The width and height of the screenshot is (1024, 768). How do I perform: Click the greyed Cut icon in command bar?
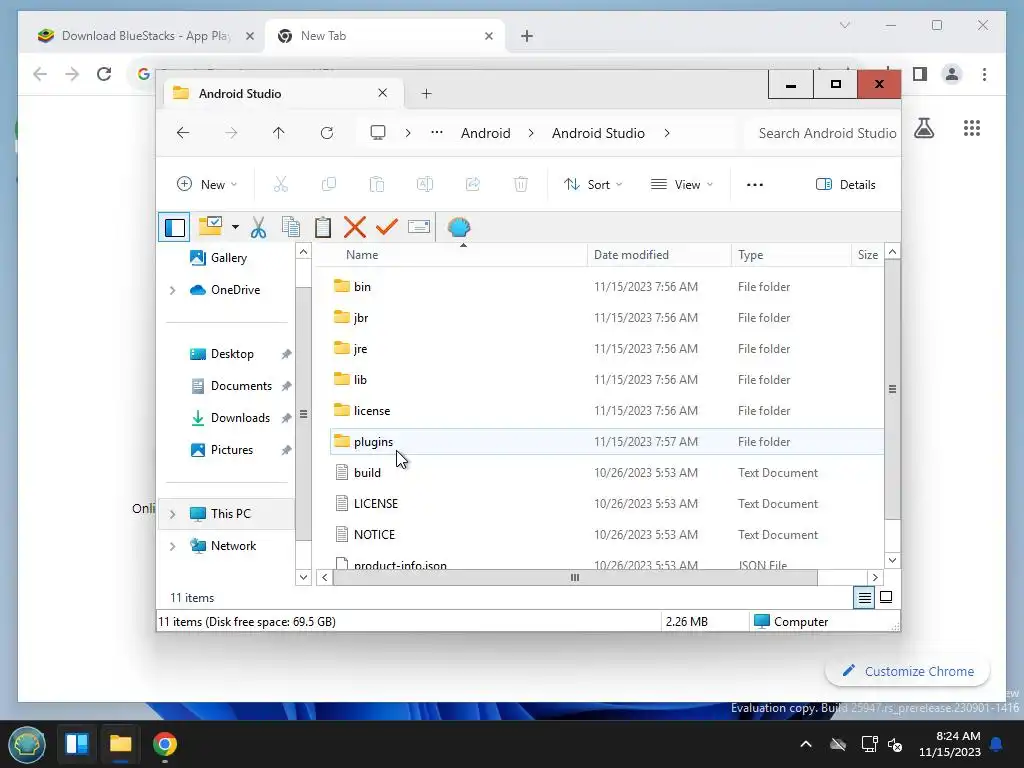[281, 185]
